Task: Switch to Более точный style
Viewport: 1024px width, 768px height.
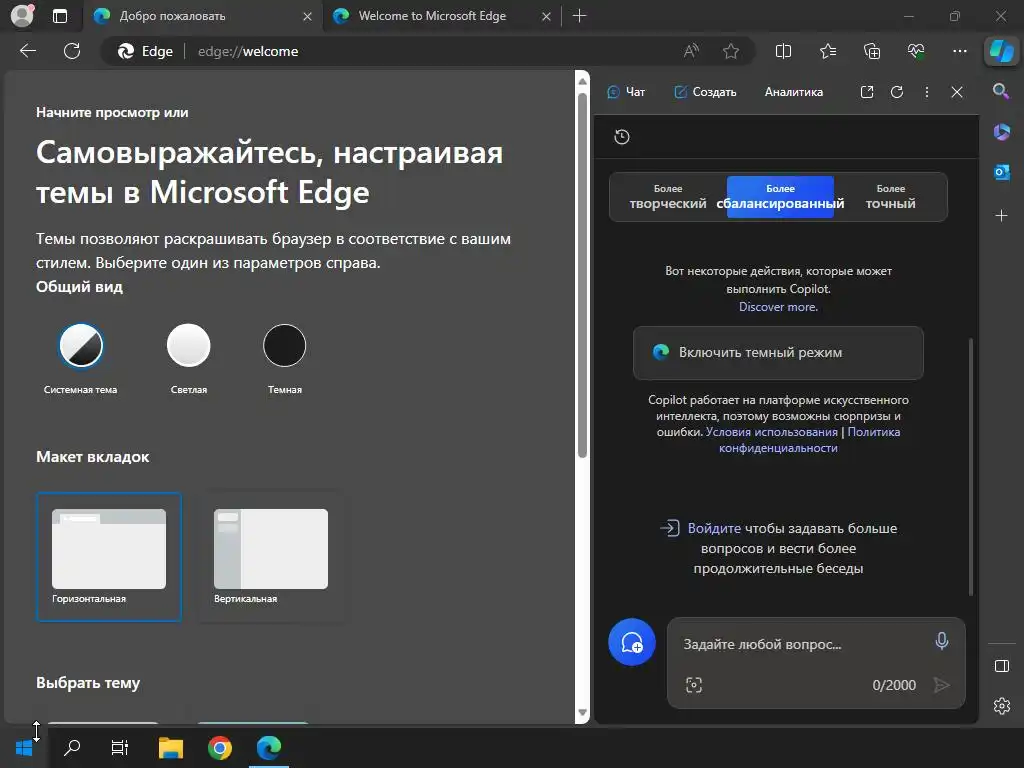Action: (890, 197)
